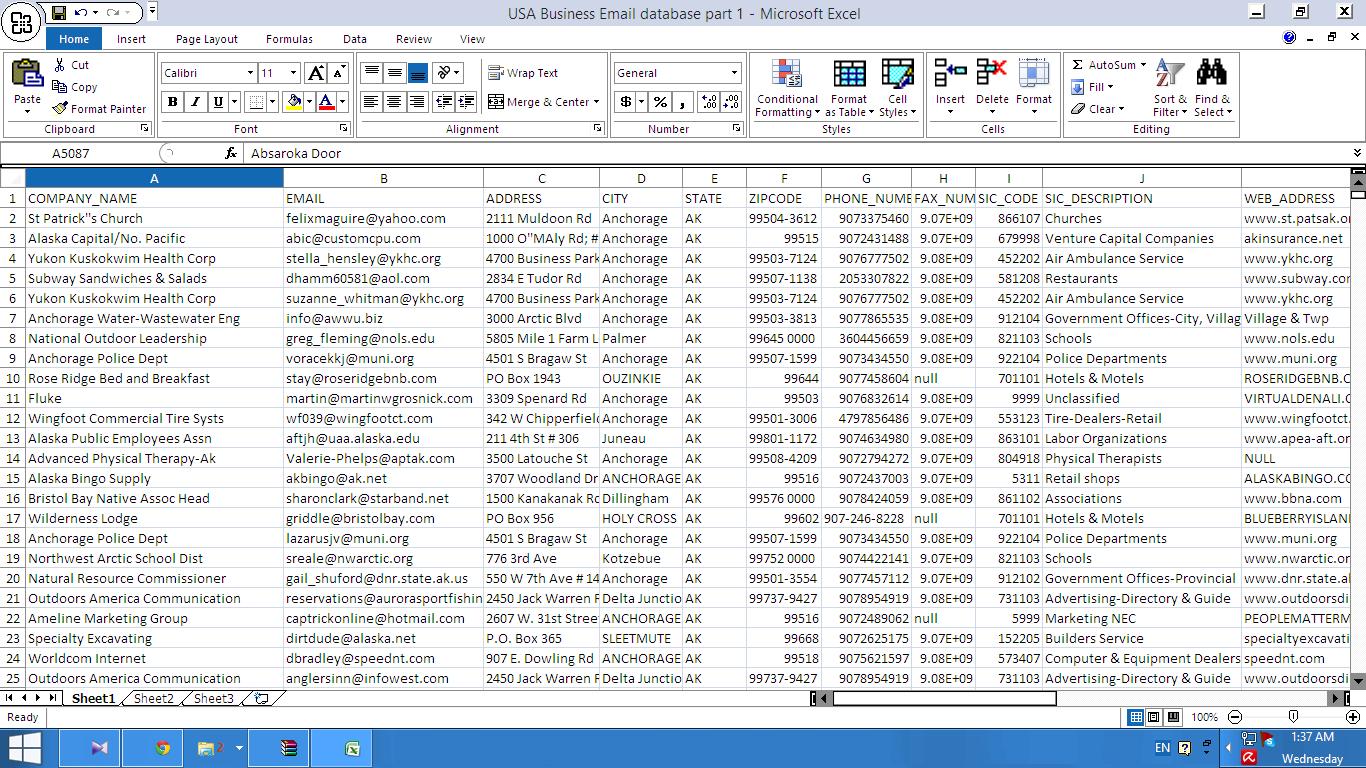Open the General number format dropdown

734,73
